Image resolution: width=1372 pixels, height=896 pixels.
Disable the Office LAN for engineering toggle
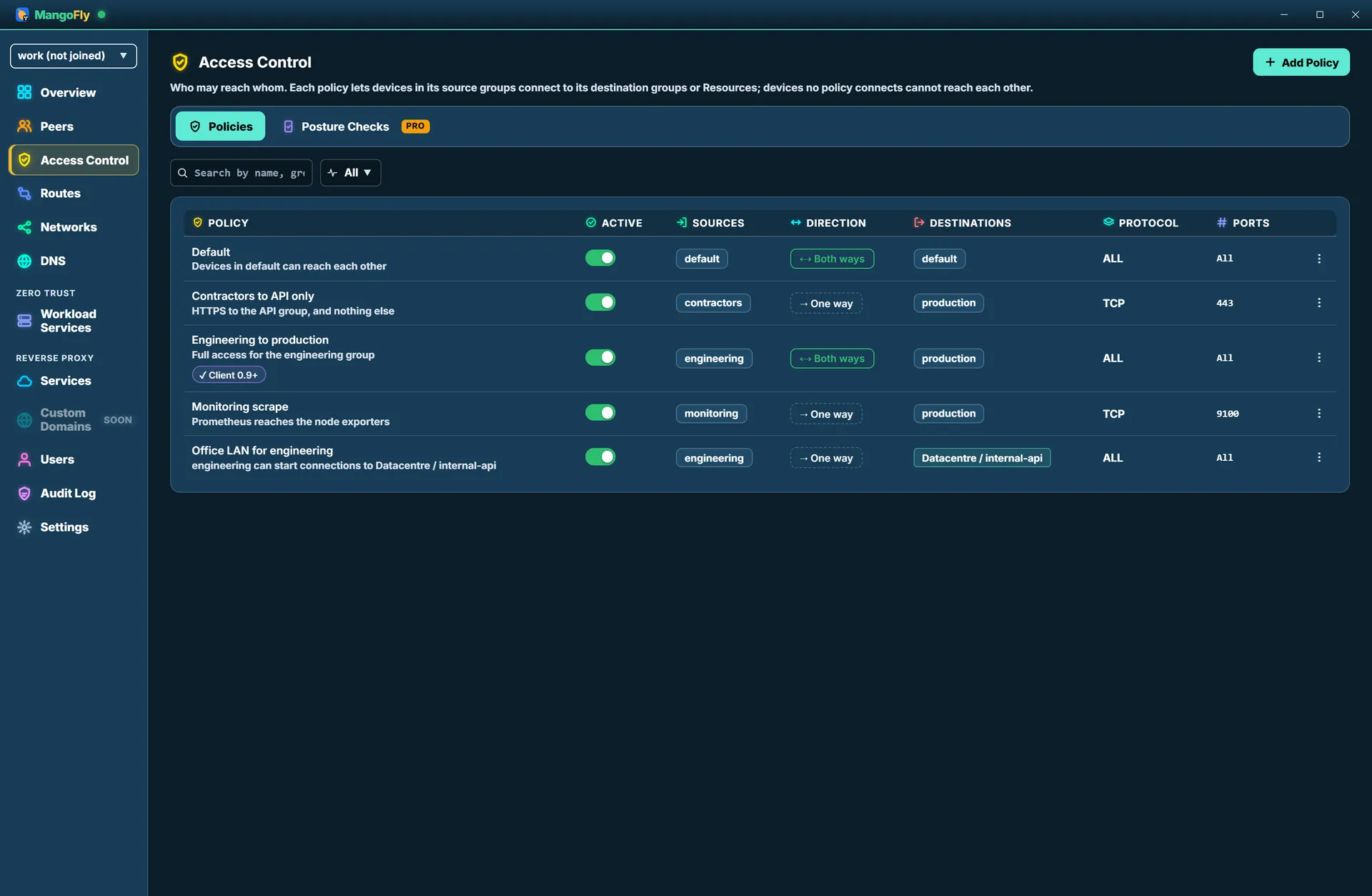pos(600,457)
